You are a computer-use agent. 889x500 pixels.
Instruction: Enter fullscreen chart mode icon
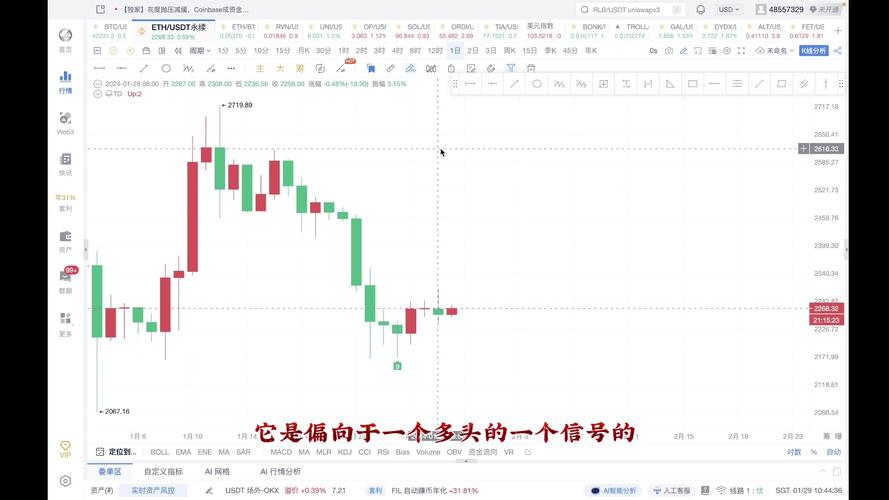coord(741,50)
